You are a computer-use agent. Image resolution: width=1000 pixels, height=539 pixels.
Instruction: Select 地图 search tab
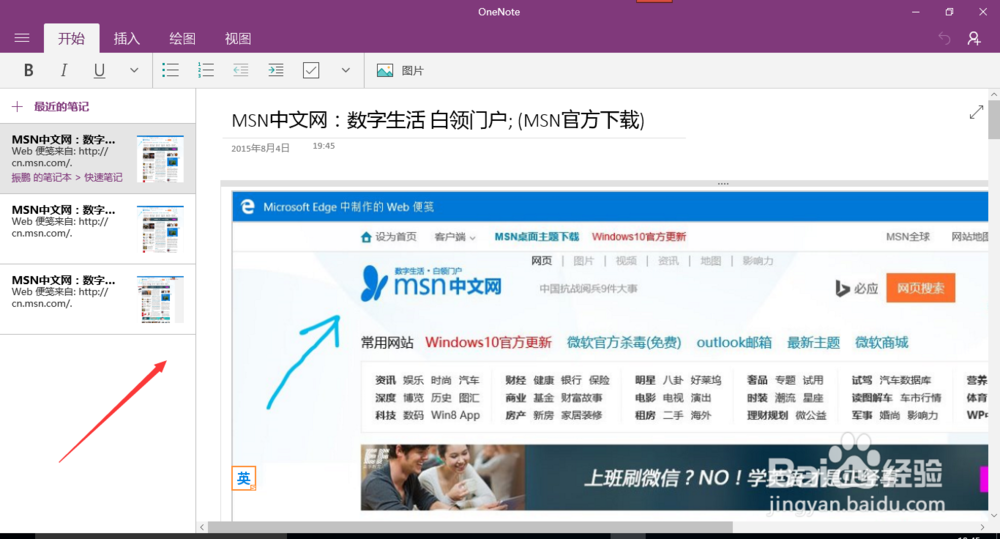710,260
